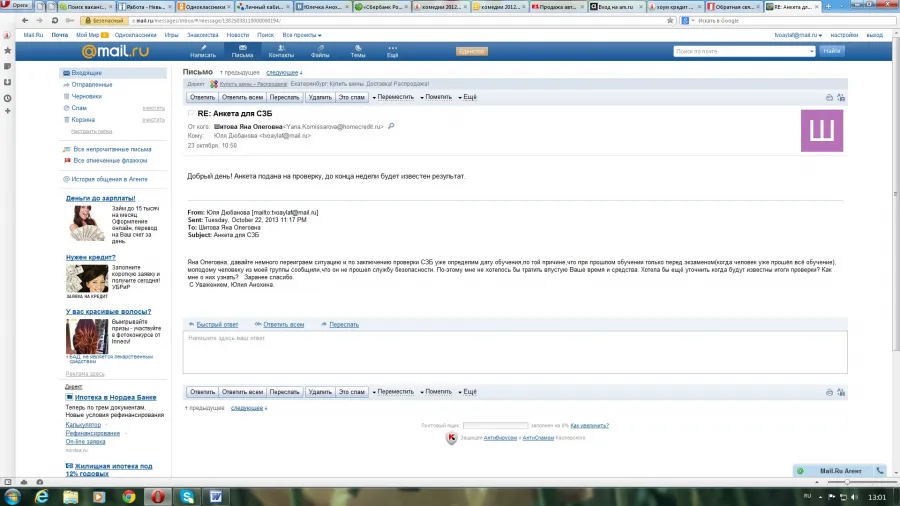This screenshot has height=506, width=900.
Task: Click the translate icon in top message toolbar
Action: tap(841, 98)
